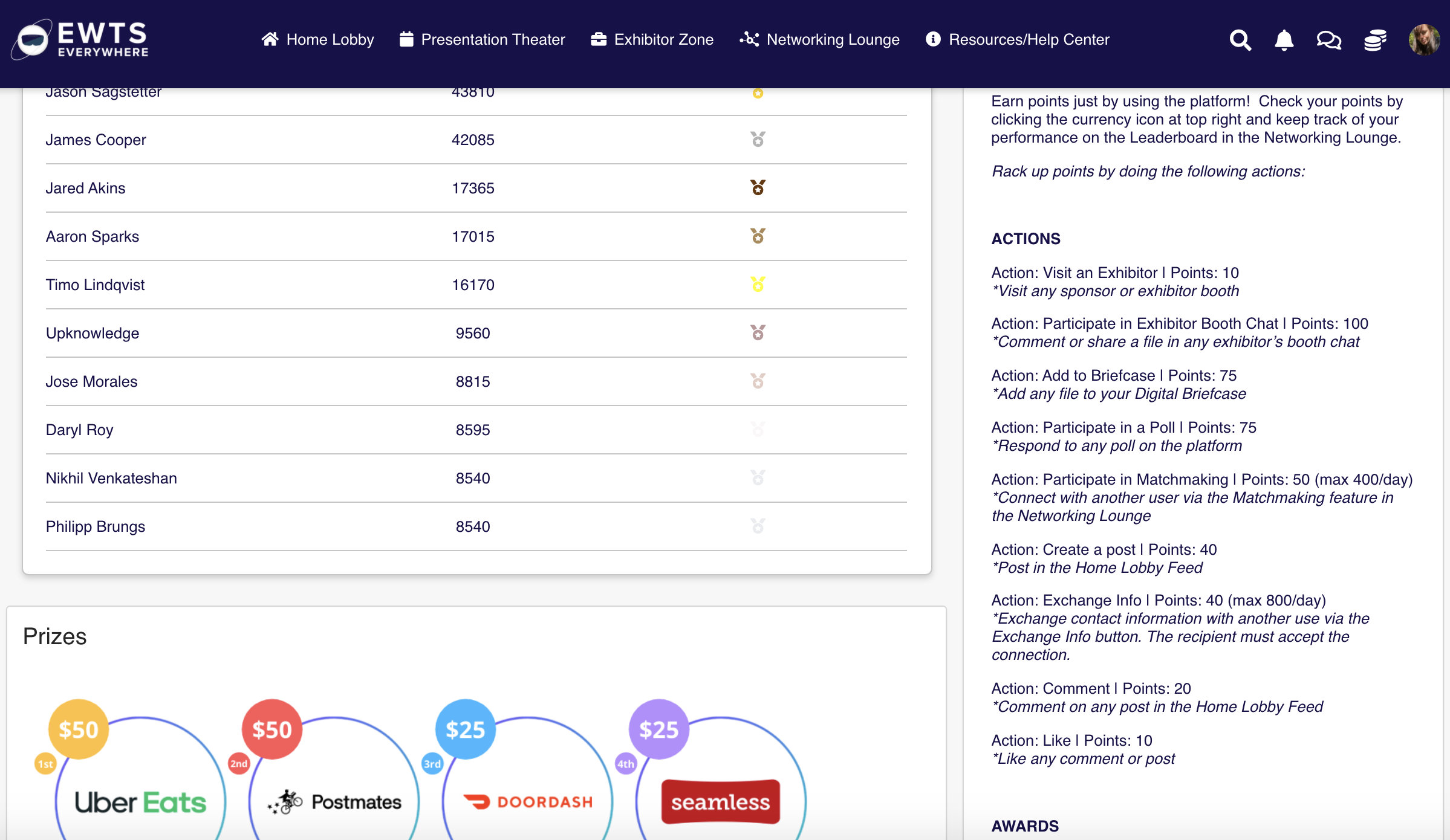The image size is (1450, 840).
Task: Click score 8815
Action: (x=473, y=381)
